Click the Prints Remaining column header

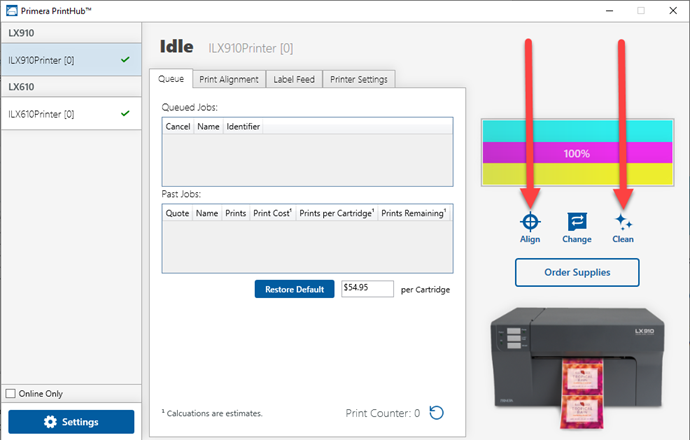click(x=414, y=213)
